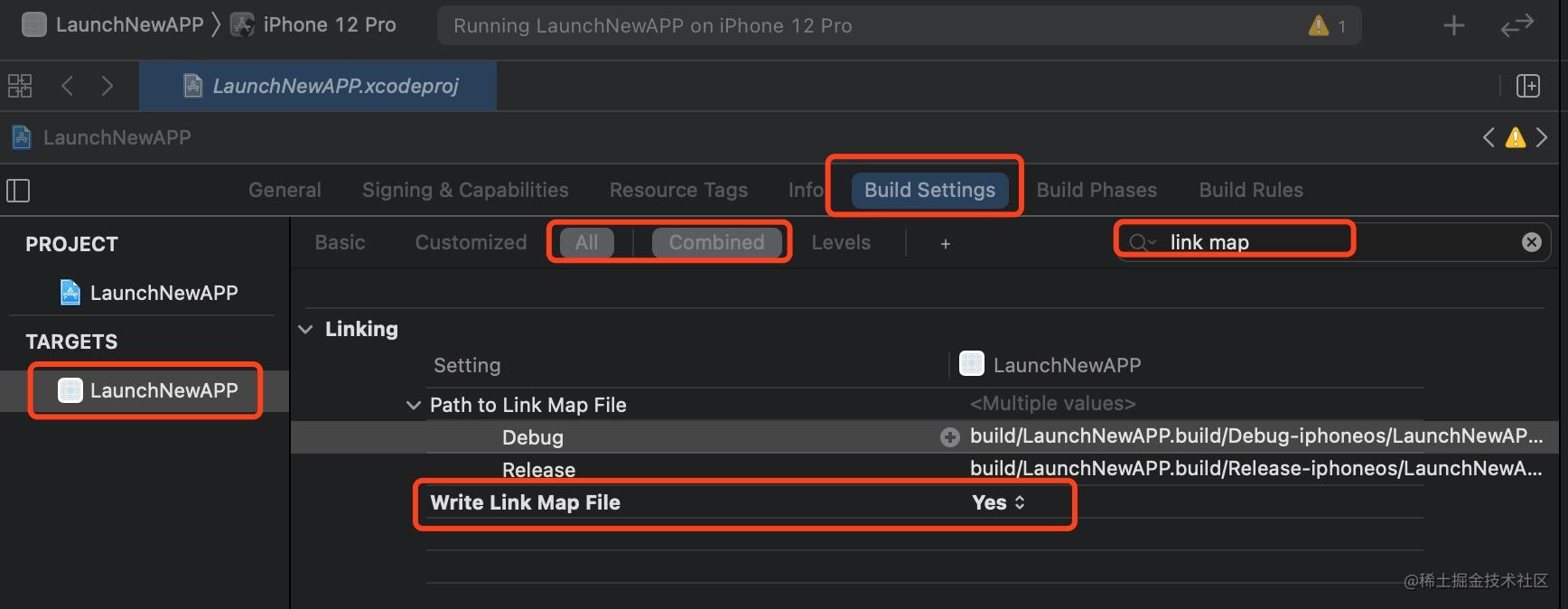Screen dimensions: 1568x609
Task: Open the related items grid icon
Action: (20, 86)
